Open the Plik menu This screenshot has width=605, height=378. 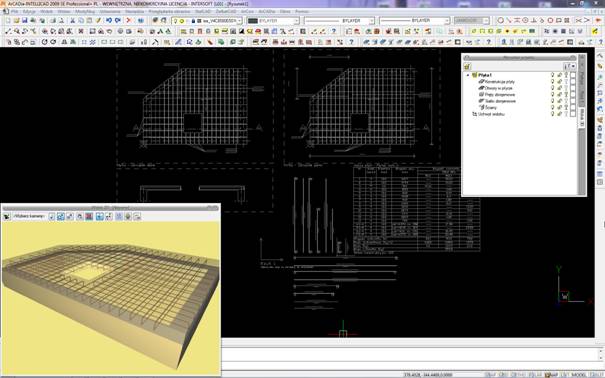coord(15,12)
